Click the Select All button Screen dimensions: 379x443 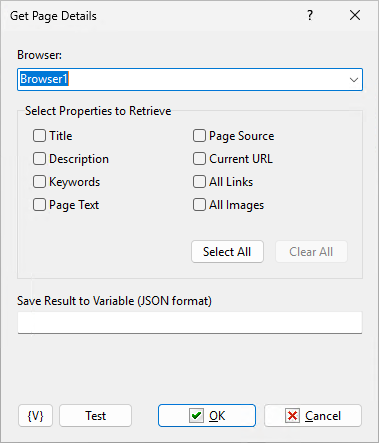[227, 252]
